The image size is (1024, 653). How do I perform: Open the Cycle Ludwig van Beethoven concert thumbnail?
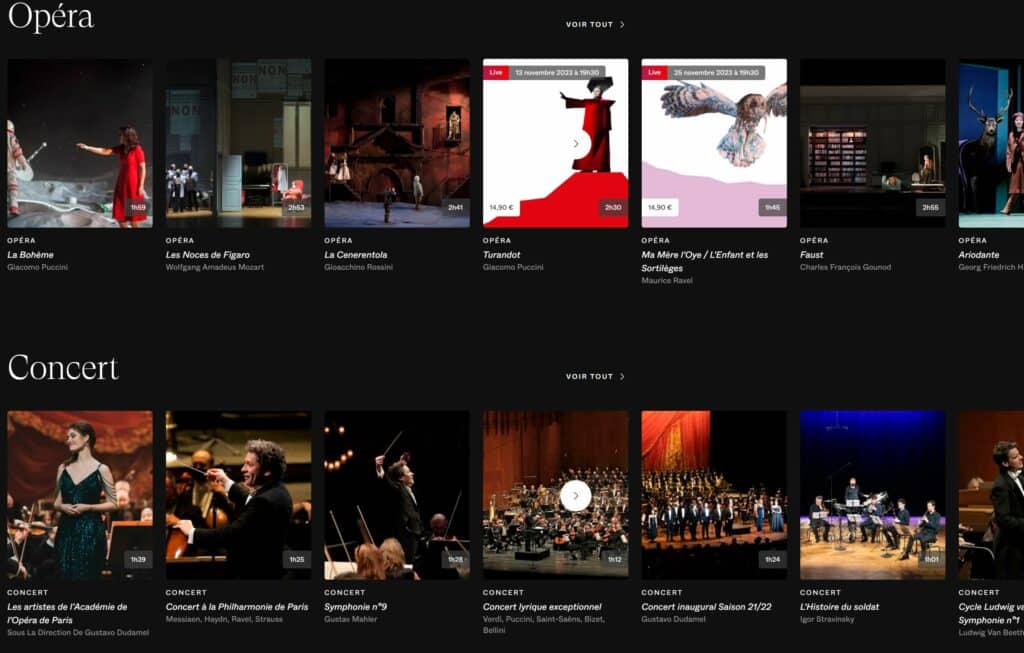991,495
